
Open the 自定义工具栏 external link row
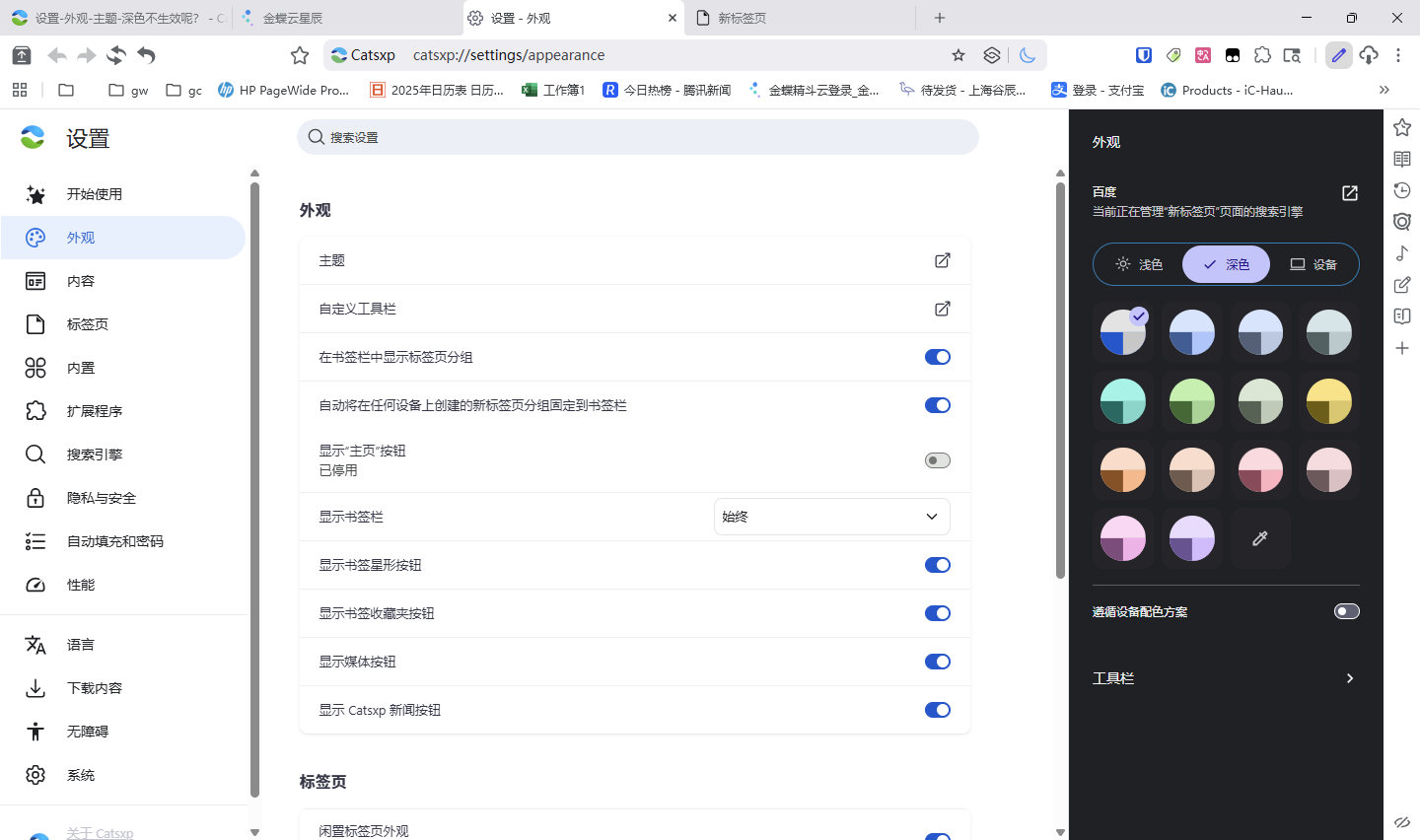(635, 309)
